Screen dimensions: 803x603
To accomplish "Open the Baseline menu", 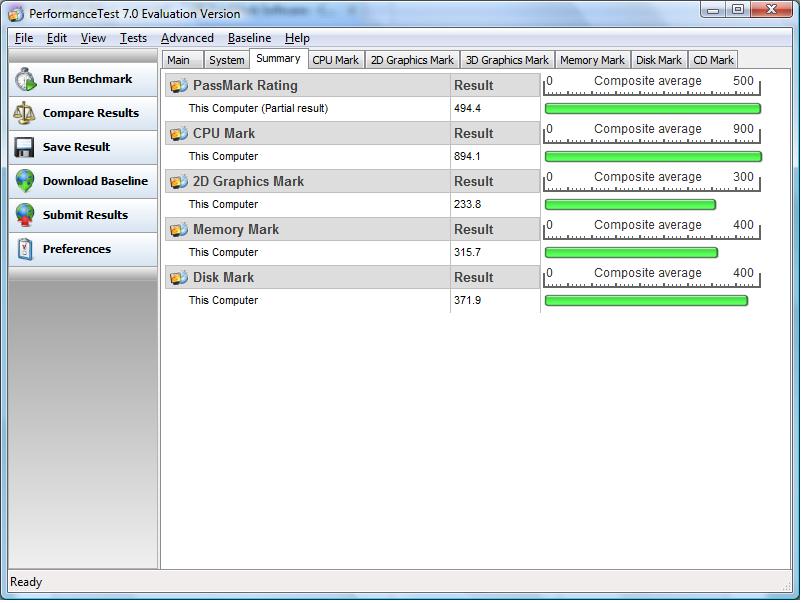I will click(x=249, y=38).
